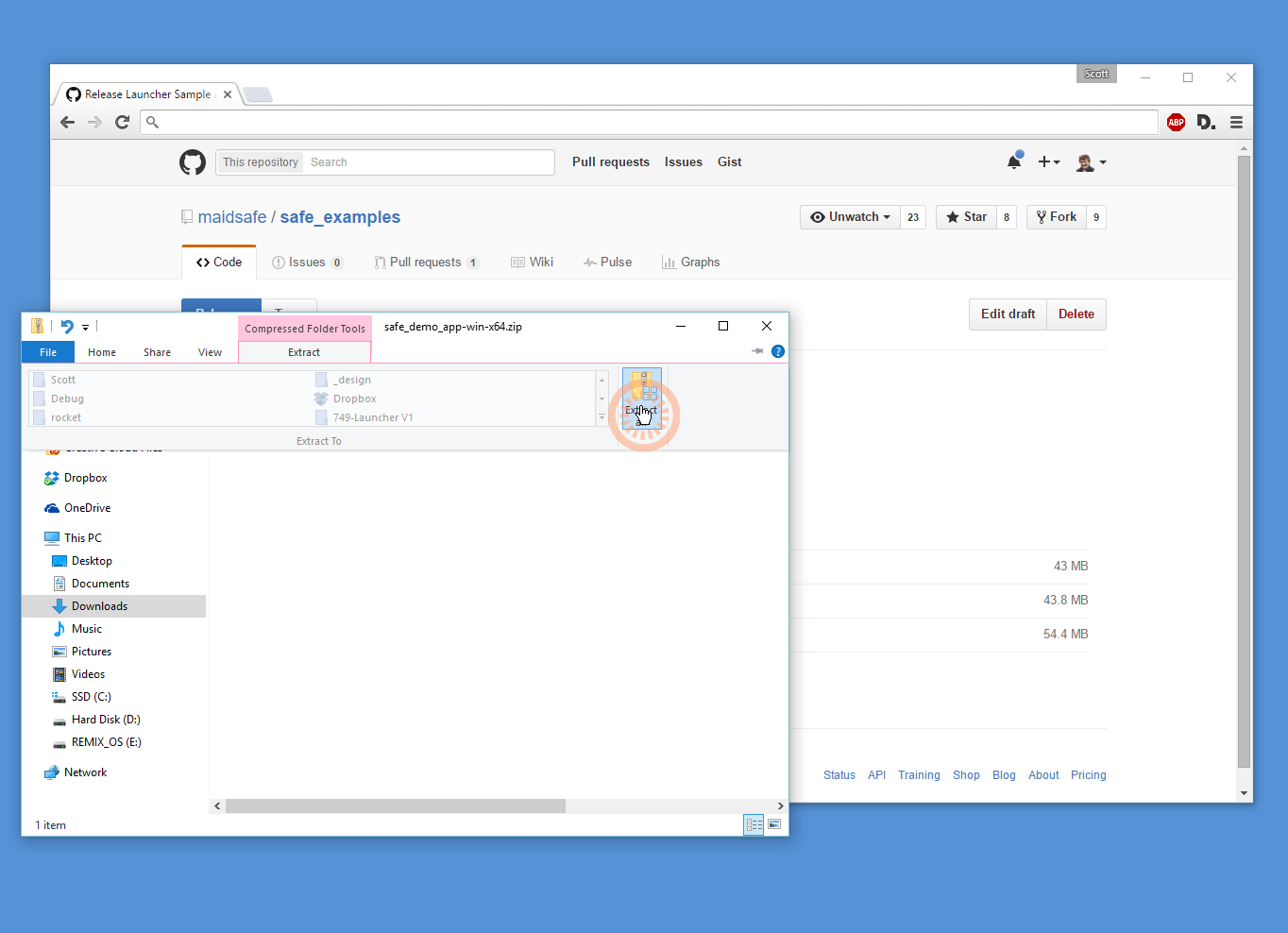Switch to details view icon in status bar

tap(754, 824)
